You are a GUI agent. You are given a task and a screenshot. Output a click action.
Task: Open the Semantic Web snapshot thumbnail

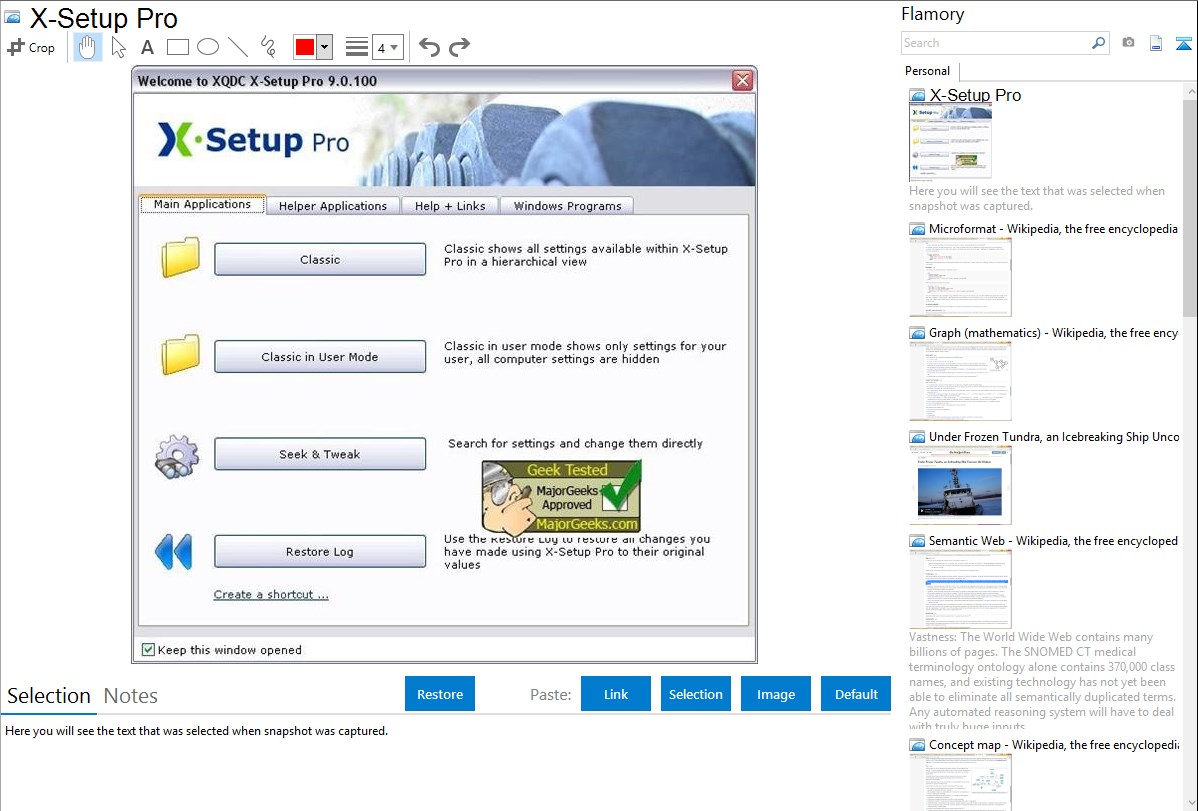(960, 589)
